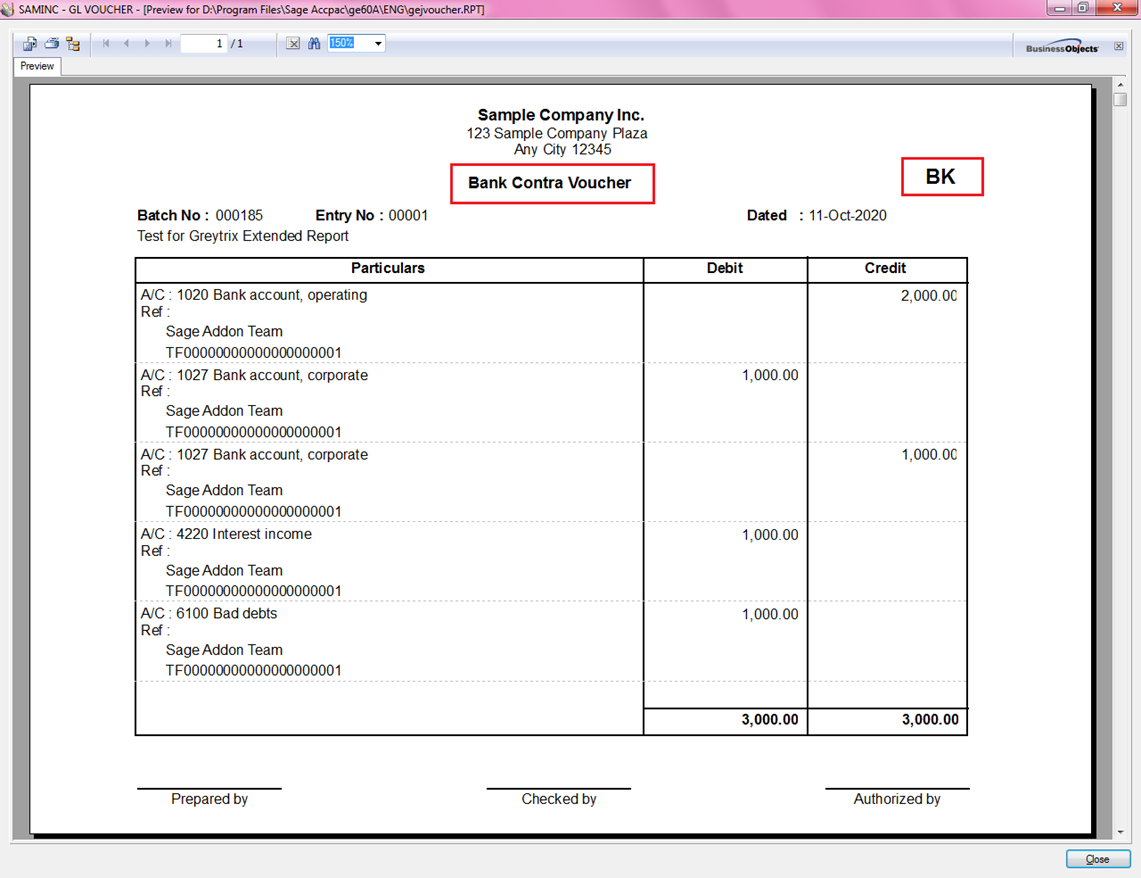Screen dimensions: 1141x878
Task: Close the window via title bar X
Action: [1117, 8]
